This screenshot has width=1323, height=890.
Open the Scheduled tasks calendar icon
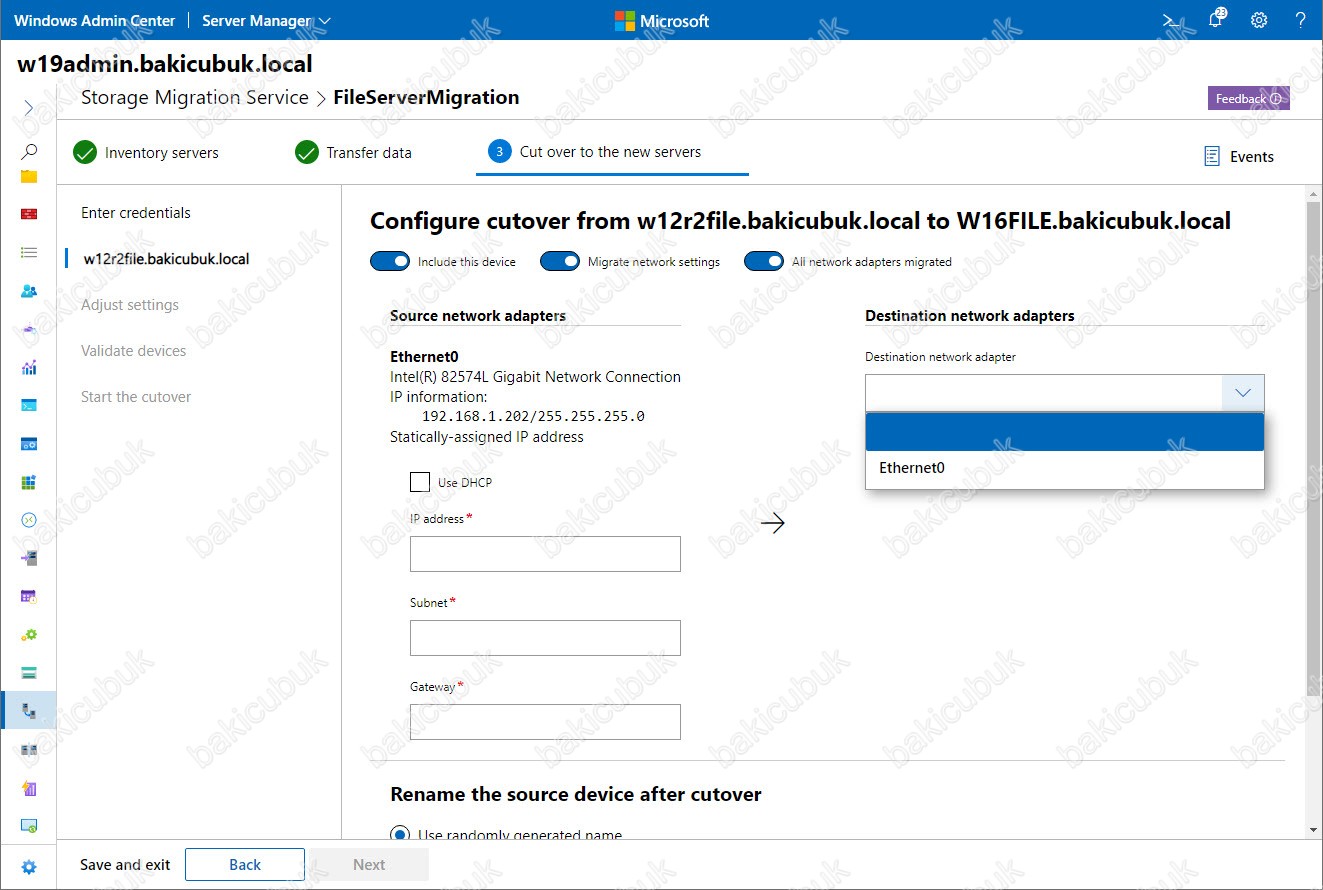coord(29,596)
